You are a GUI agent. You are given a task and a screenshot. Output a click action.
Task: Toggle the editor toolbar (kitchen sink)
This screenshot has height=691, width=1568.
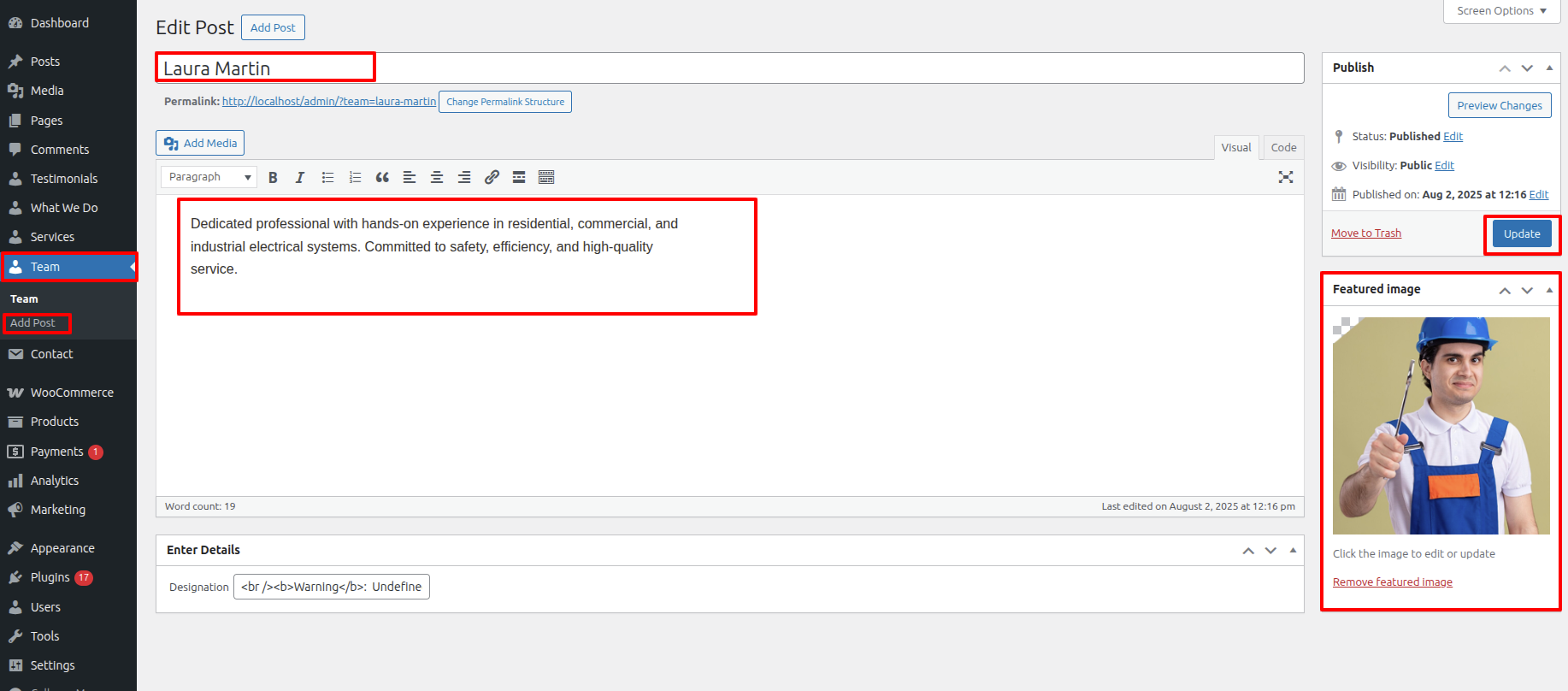(x=546, y=177)
